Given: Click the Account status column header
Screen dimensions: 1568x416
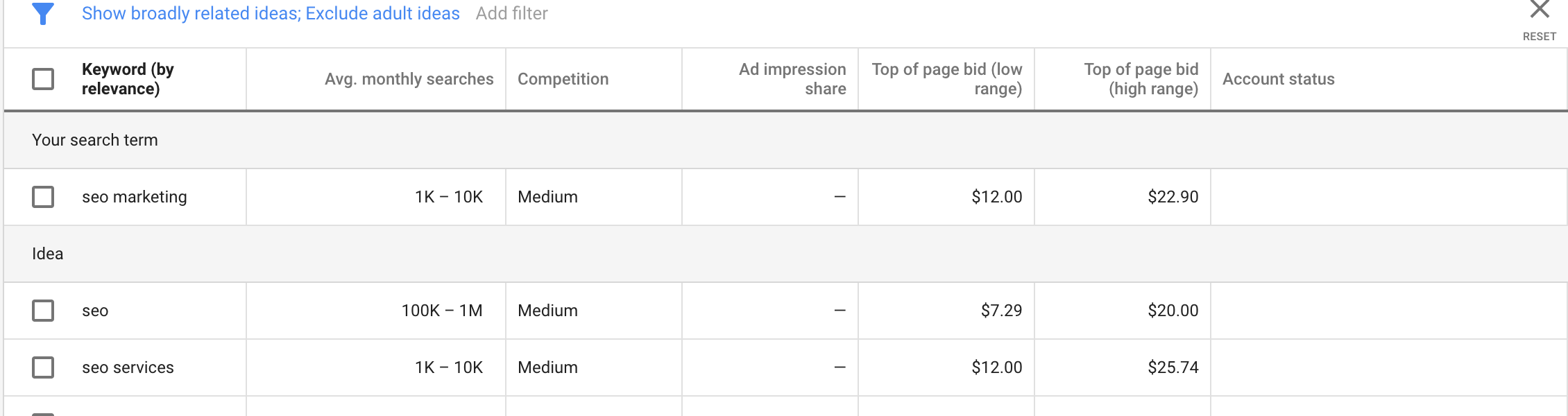Looking at the screenshot, I should (x=1278, y=79).
